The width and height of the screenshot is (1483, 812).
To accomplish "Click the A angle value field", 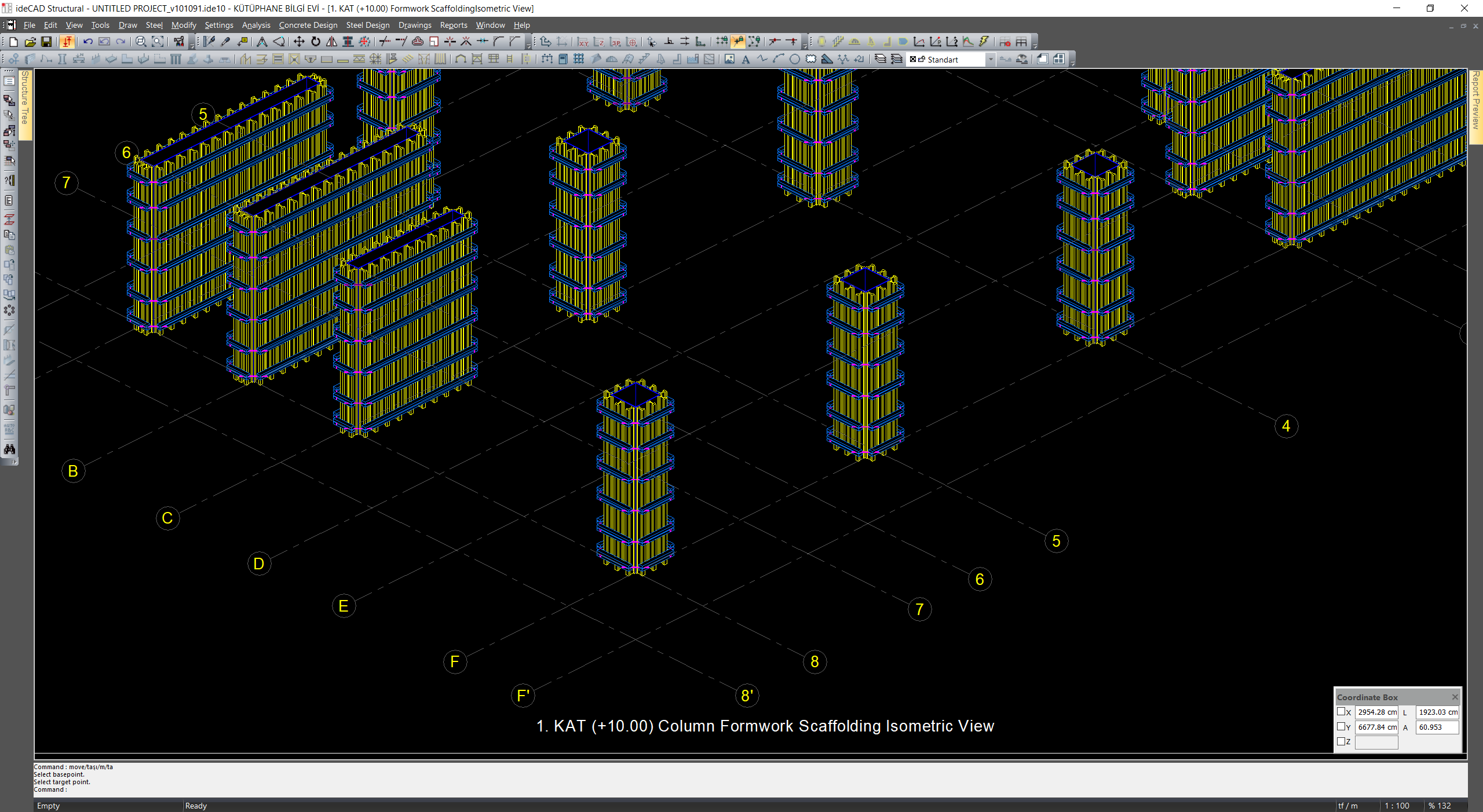I will pyautogui.click(x=1438, y=727).
